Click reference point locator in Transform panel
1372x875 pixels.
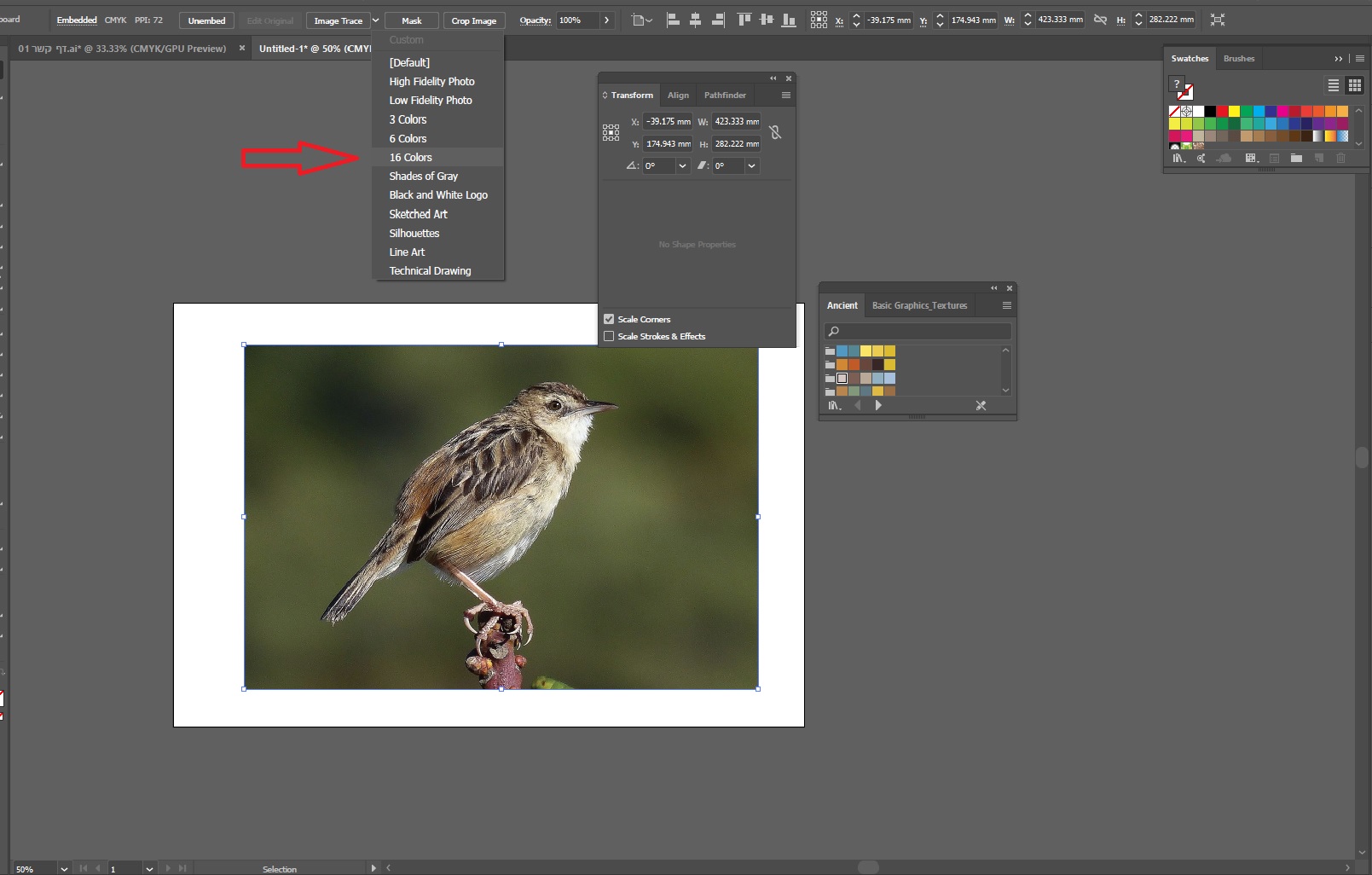pos(611,132)
